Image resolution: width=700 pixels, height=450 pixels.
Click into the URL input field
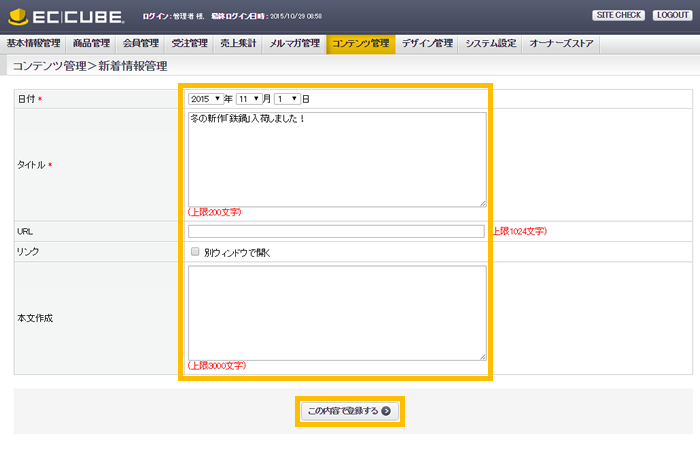click(336, 231)
